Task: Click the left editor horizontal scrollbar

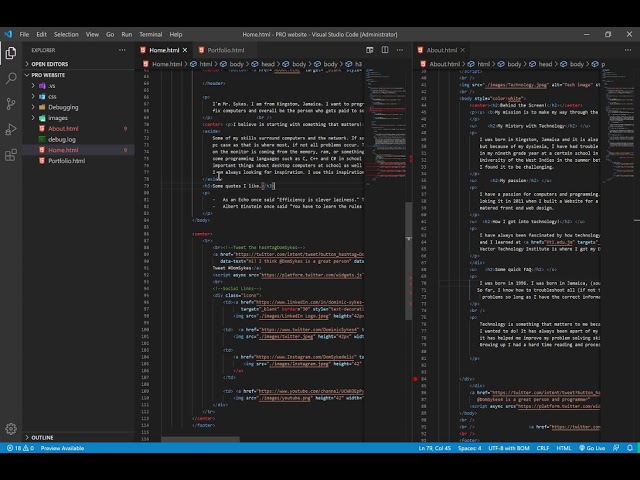Action: 200,439
